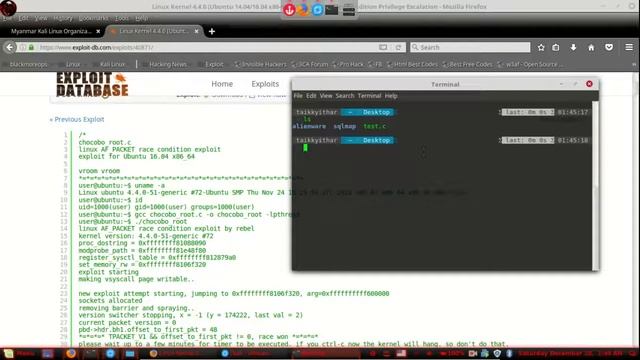Click the US flag keyboard layout indicator
640x360 pixels.
401,353
